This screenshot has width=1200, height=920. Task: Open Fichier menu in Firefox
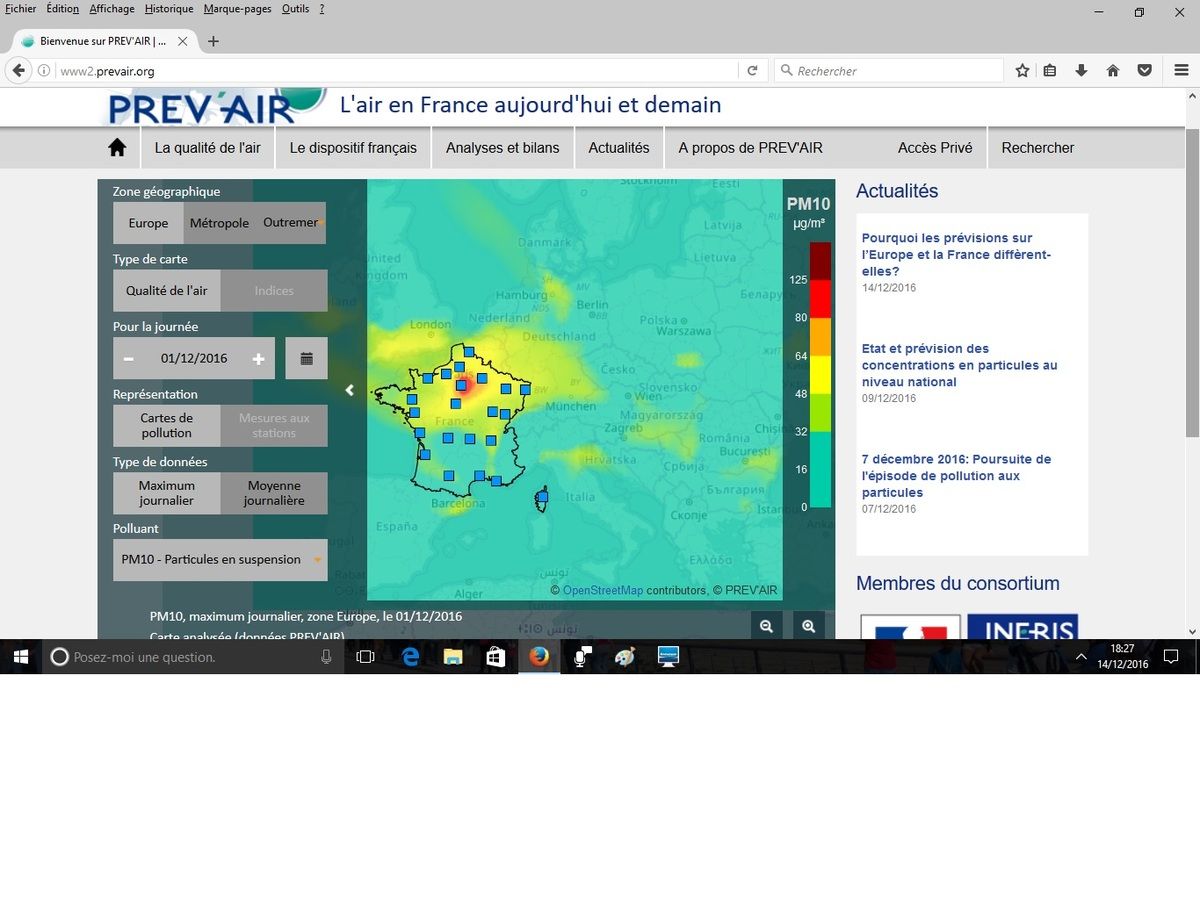click(x=21, y=9)
